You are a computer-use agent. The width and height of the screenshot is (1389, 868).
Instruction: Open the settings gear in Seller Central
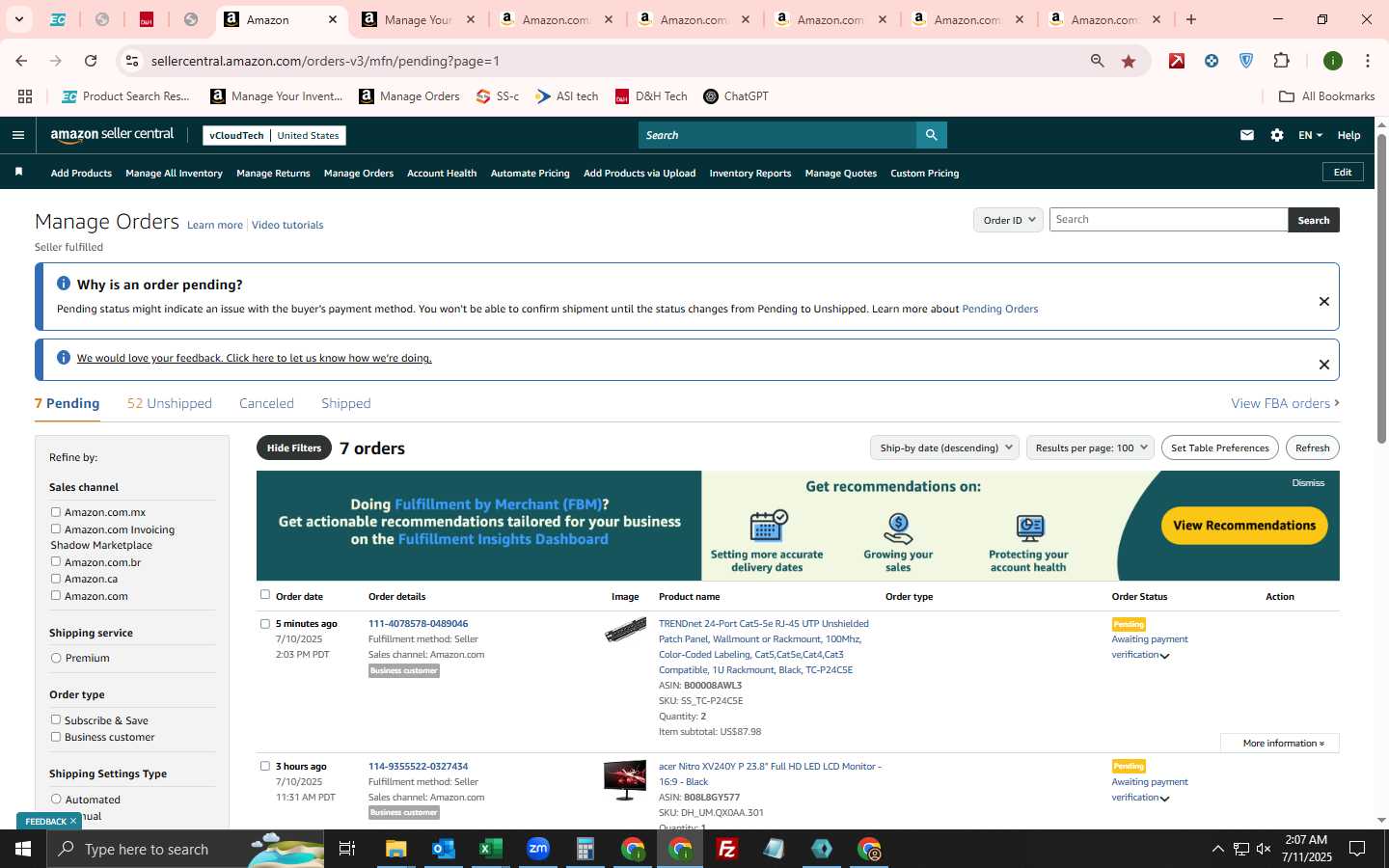pos(1277,135)
